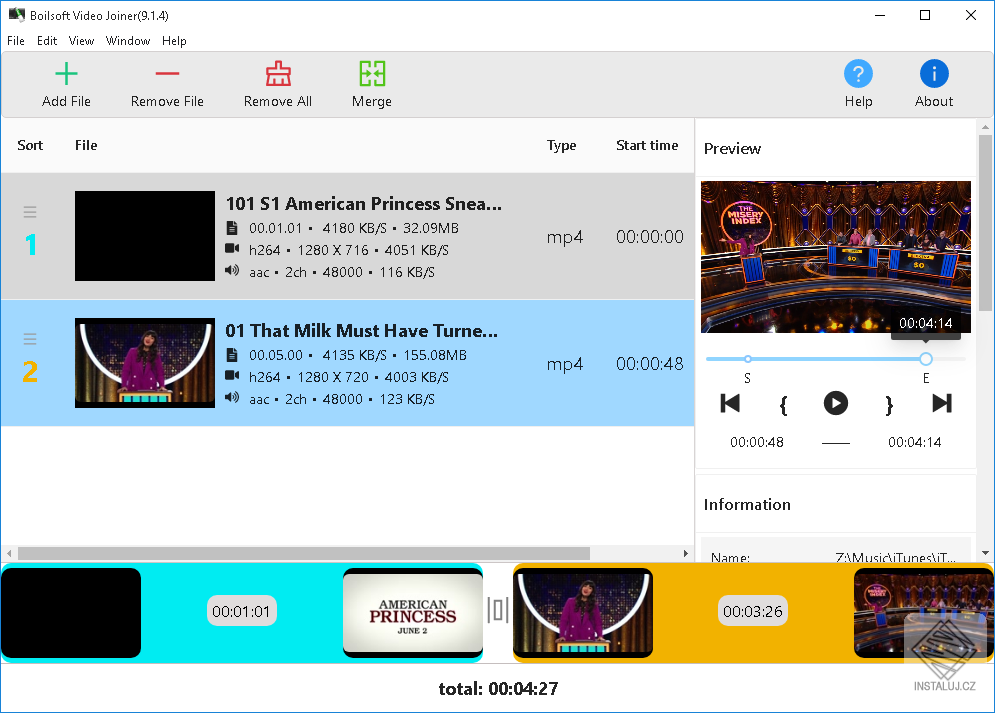The height and width of the screenshot is (713, 995).
Task: Set start mark with left brace button
Action: pos(783,405)
